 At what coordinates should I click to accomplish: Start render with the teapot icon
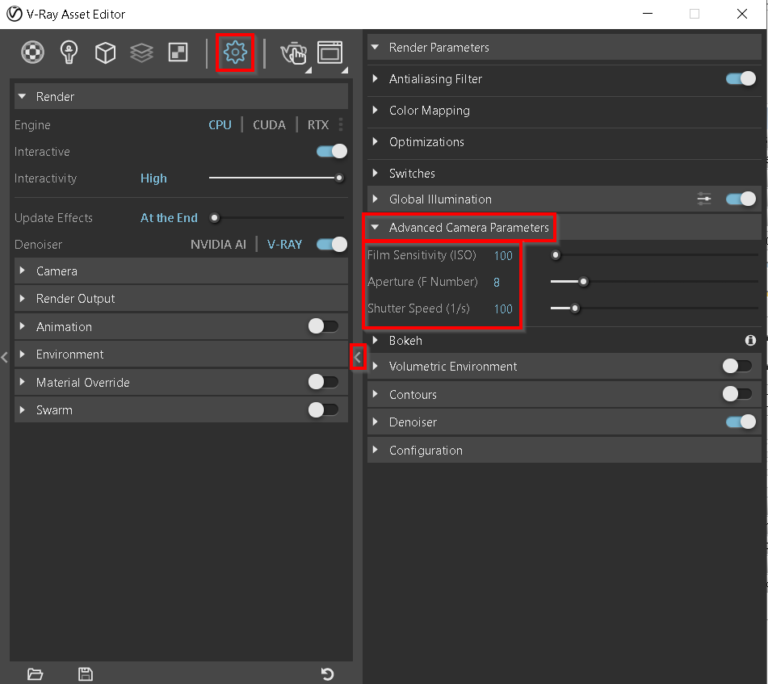pyautogui.click(x=294, y=53)
